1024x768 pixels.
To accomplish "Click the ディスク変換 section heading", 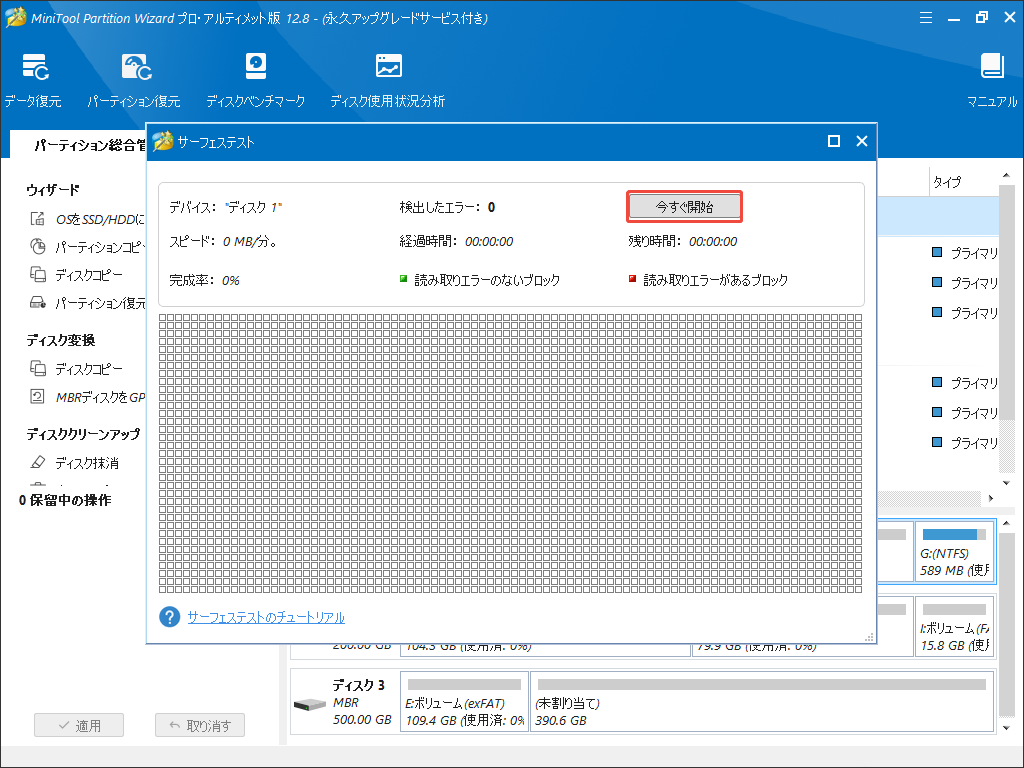I will click(x=61, y=340).
